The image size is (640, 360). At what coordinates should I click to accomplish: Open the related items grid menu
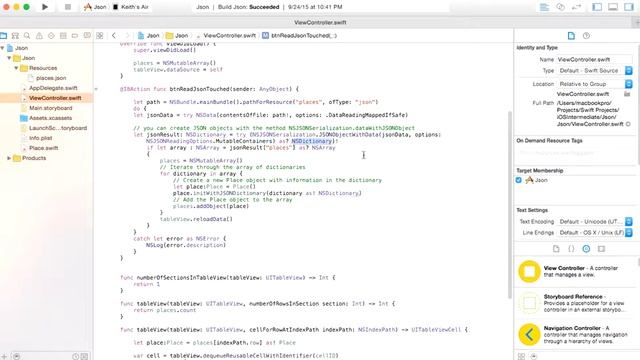[100, 36]
